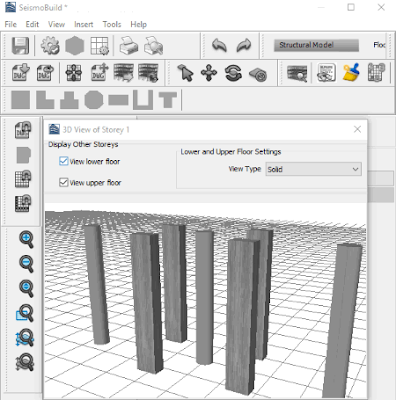Screen dimensions: 396x400
Task: Click the building storeys cursor icon
Action: pos(148,73)
